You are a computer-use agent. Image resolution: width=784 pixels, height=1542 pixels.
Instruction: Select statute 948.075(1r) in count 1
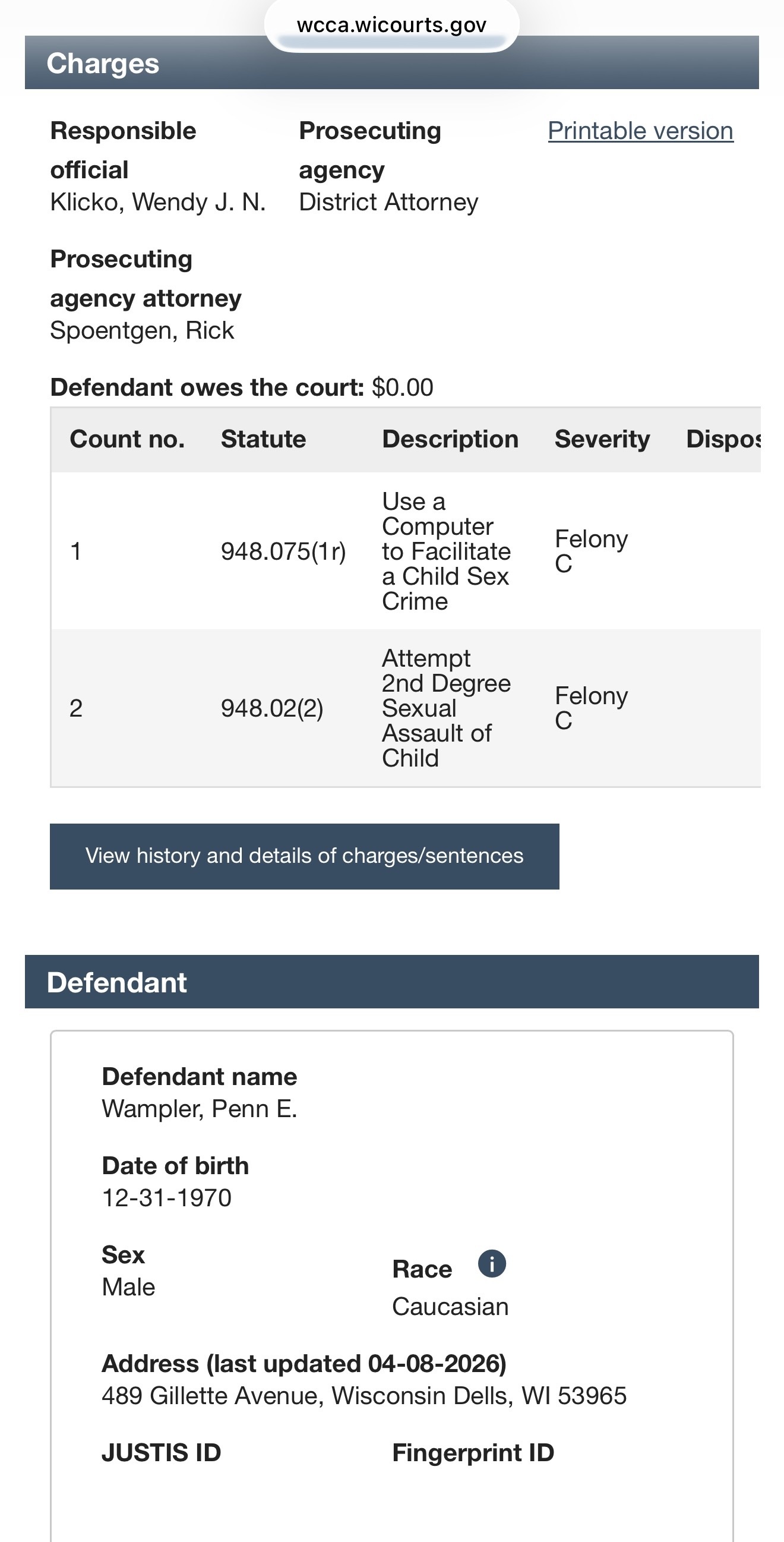[283, 551]
